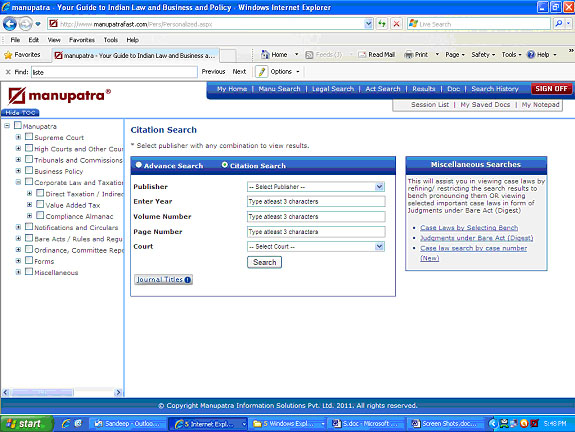Click the SIGN OFF button
575x432 pixels.
pyautogui.click(x=551, y=89)
